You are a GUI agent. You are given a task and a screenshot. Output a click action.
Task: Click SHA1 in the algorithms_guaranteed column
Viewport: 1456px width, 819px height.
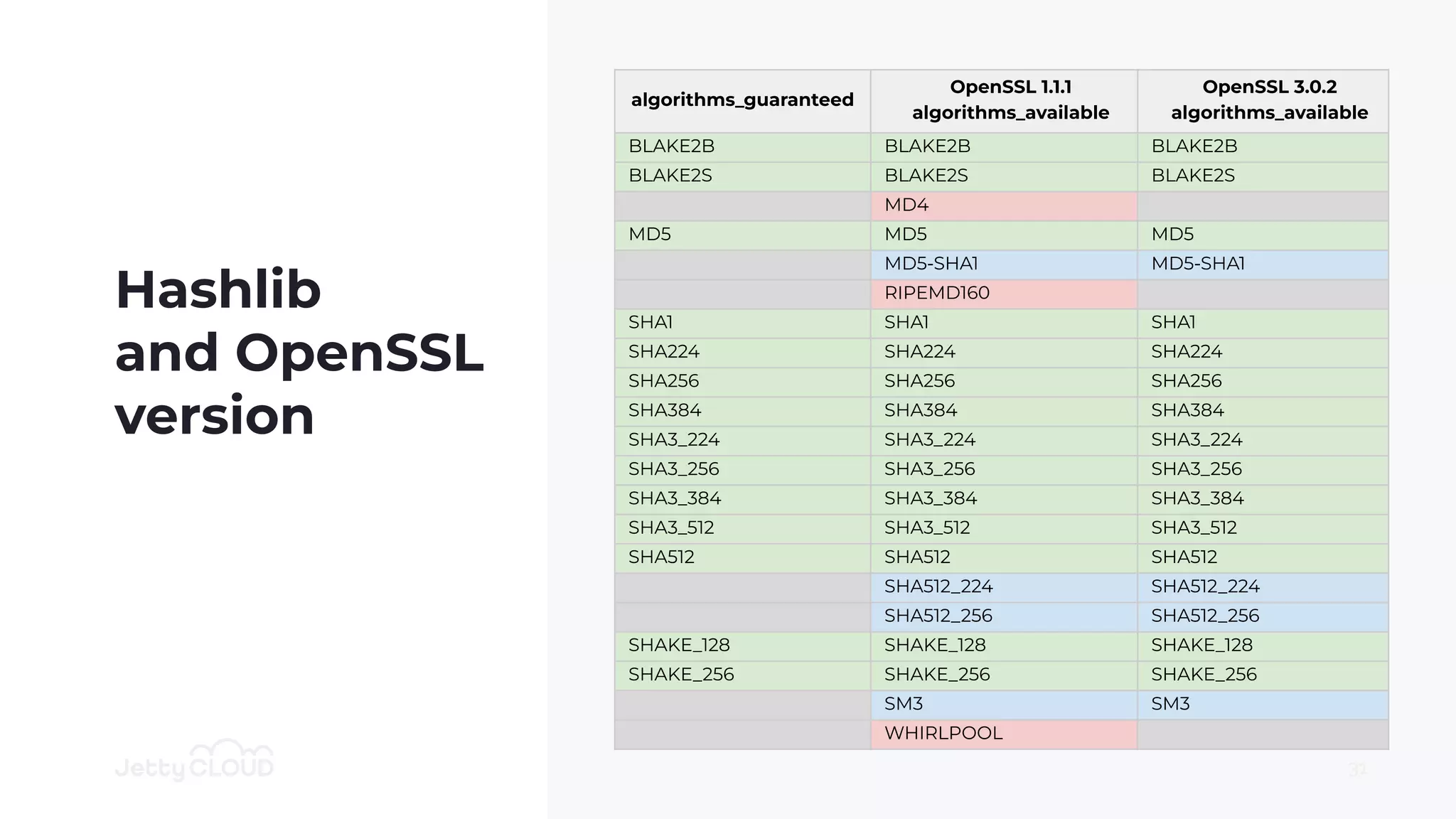[x=651, y=323]
